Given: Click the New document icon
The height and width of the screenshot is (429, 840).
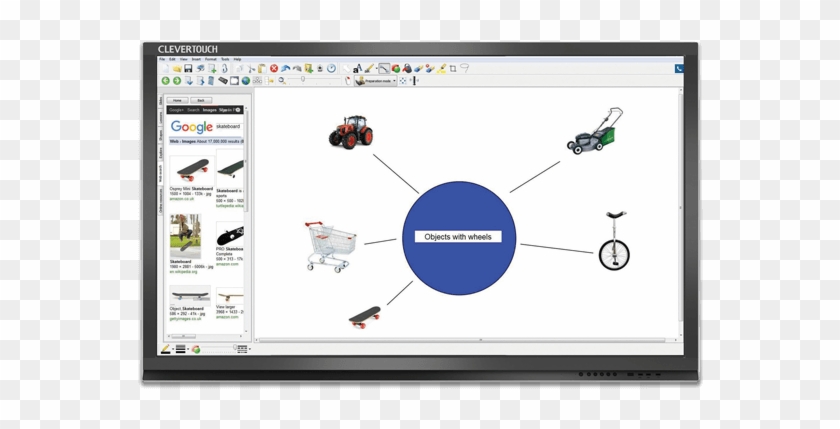Looking at the screenshot, I should 165,69.
